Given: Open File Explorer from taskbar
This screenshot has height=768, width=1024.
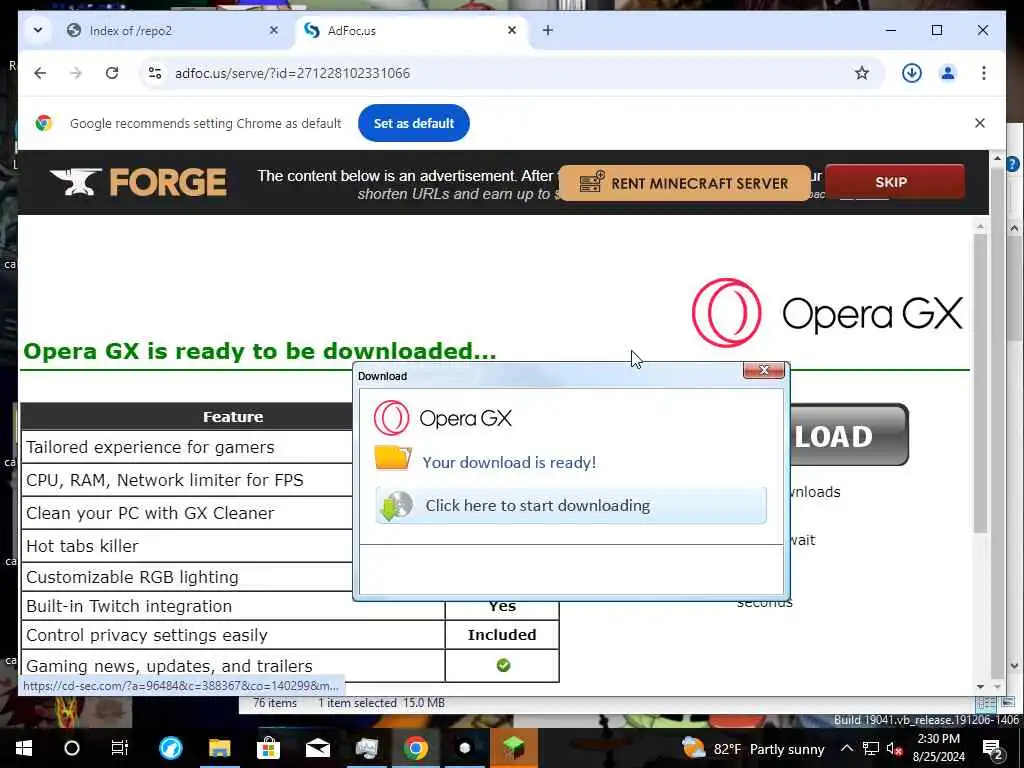Looking at the screenshot, I should pyautogui.click(x=219, y=748).
